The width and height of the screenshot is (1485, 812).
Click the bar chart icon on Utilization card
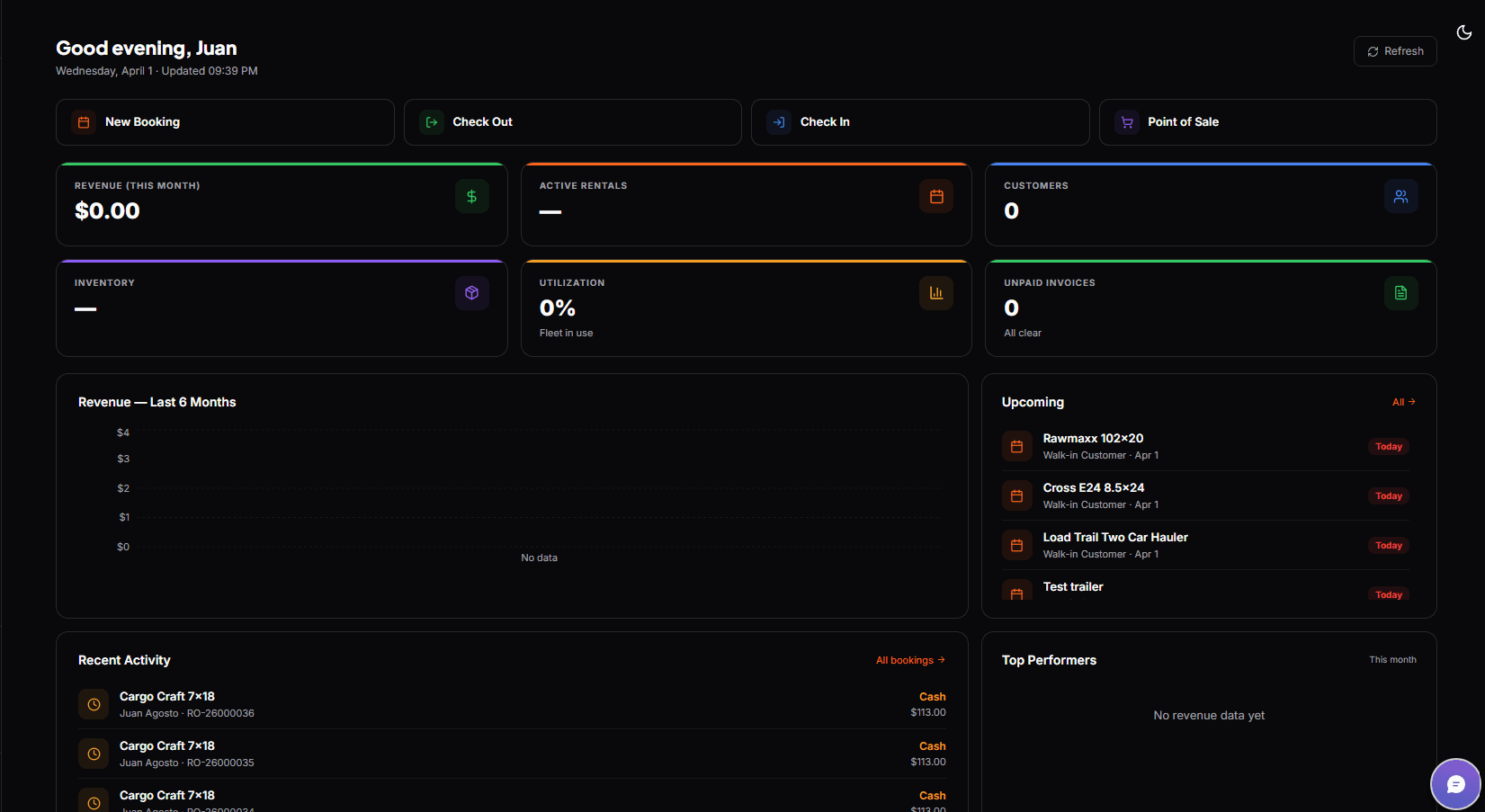click(936, 292)
